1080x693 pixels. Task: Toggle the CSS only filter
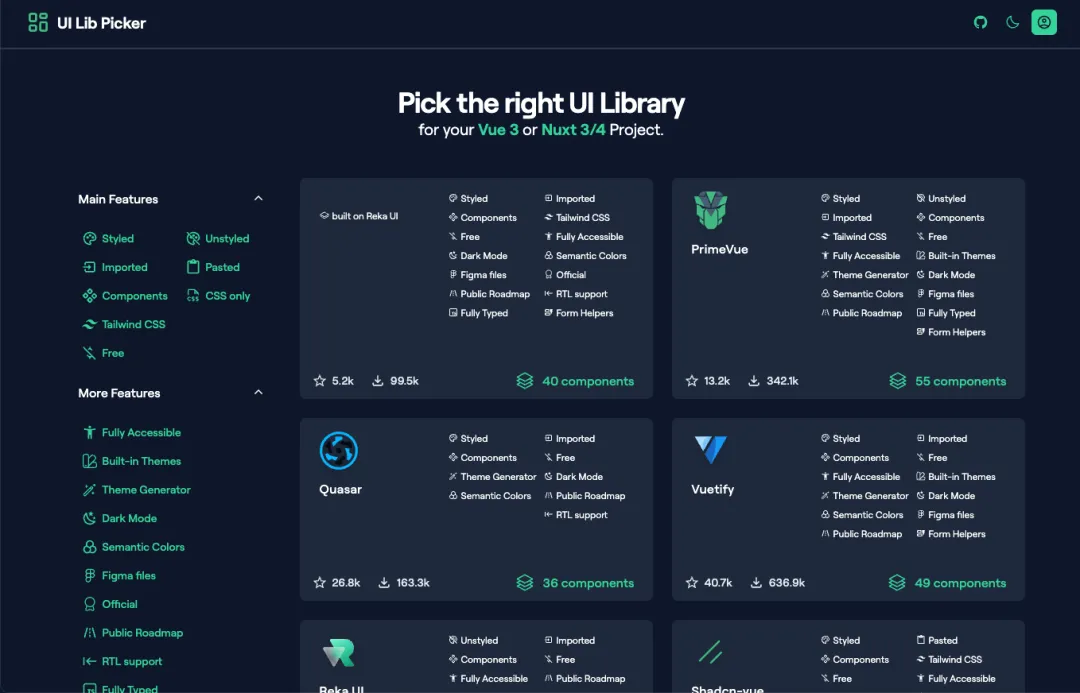(218, 296)
